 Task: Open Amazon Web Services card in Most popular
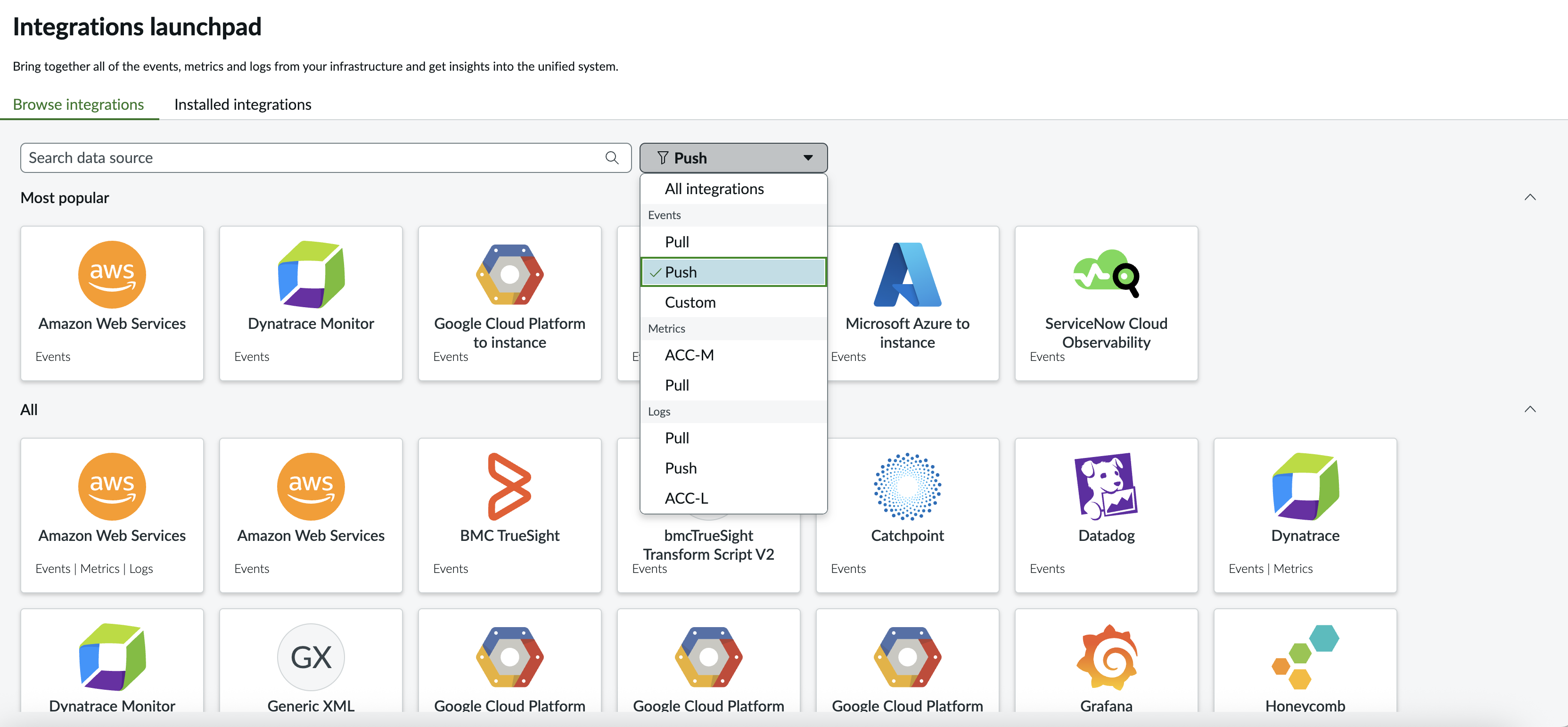(112, 303)
